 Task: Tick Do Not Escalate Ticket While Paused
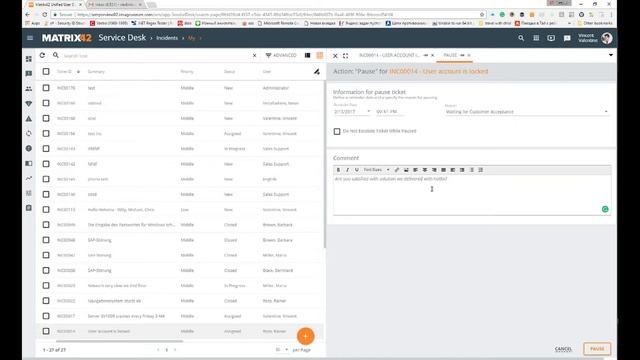[337, 131]
